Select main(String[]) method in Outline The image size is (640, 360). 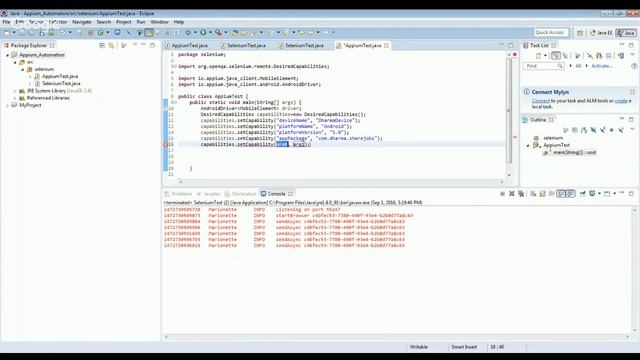click(574, 153)
